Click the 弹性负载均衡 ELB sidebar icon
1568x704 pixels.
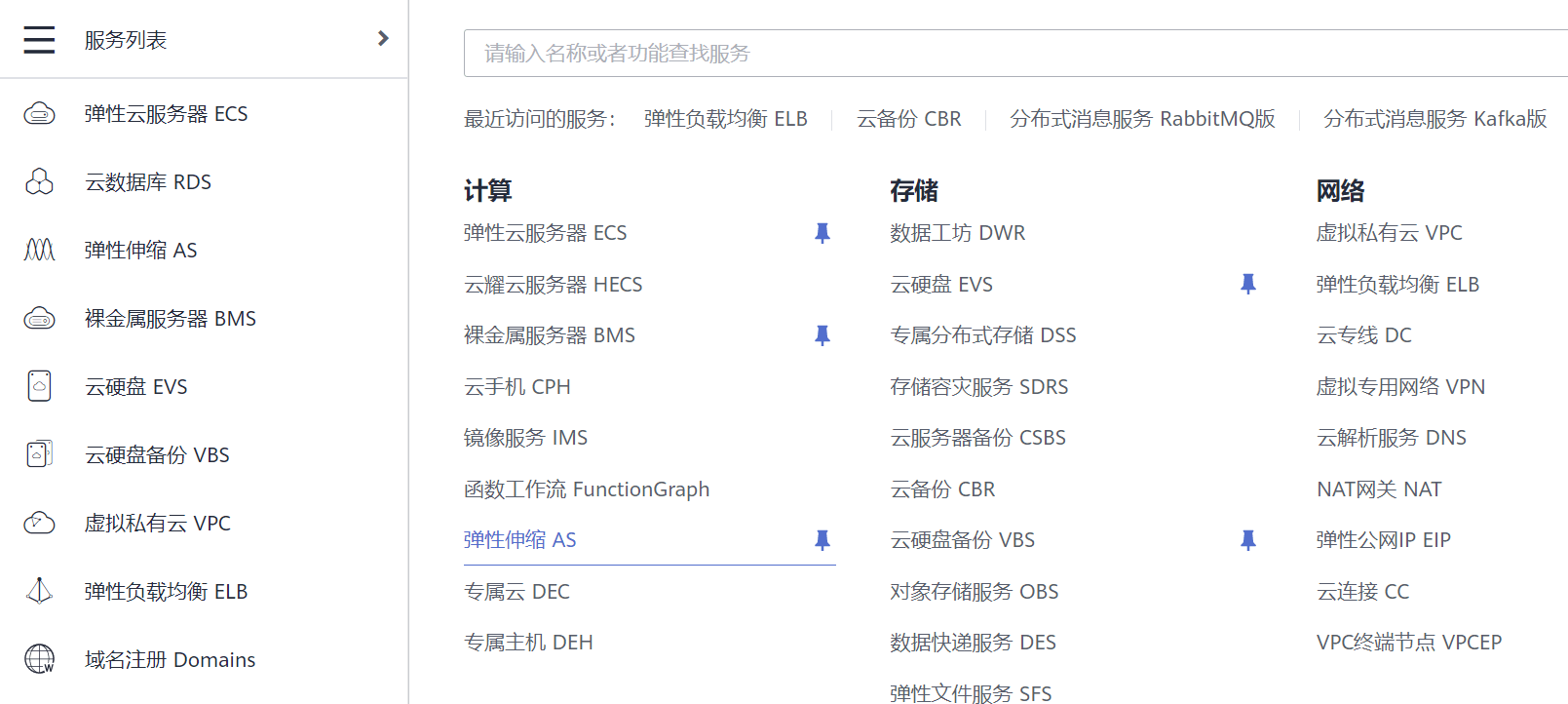(x=39, y=591)
